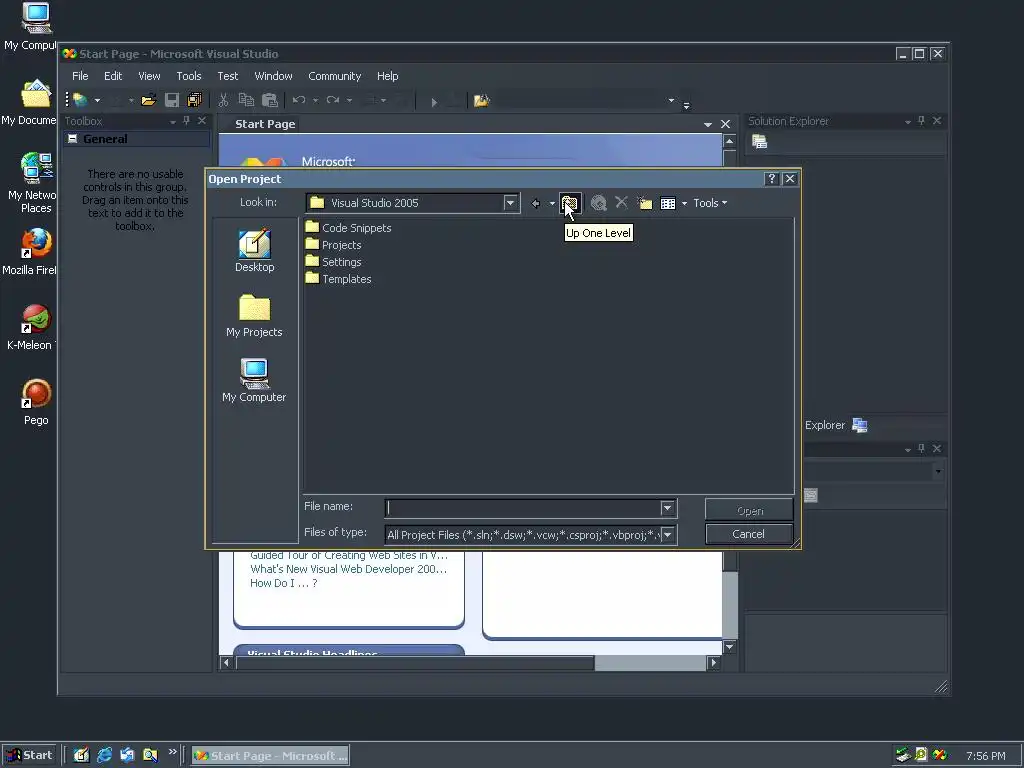Open the back arrow history dropdown
The image size is (1024, 768).
[x=552, y=203]
